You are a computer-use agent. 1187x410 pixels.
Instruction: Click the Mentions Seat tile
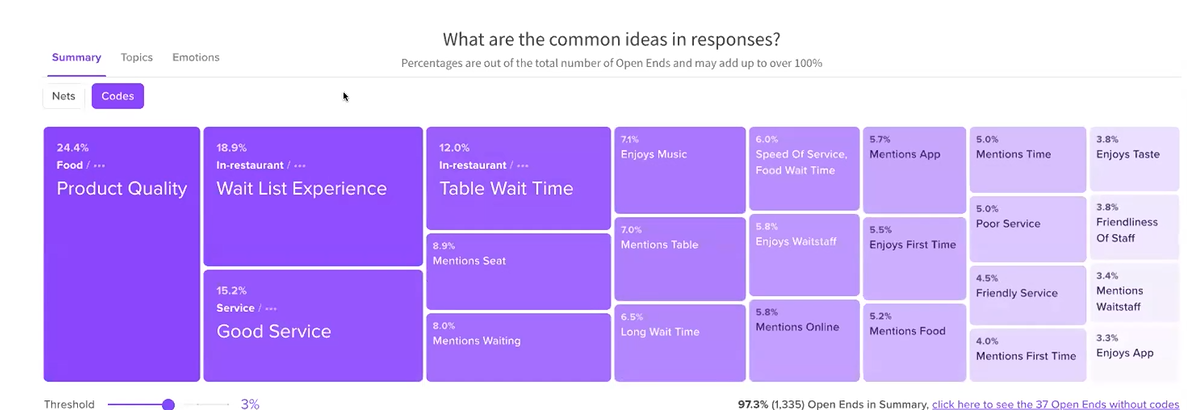[519, 272]
